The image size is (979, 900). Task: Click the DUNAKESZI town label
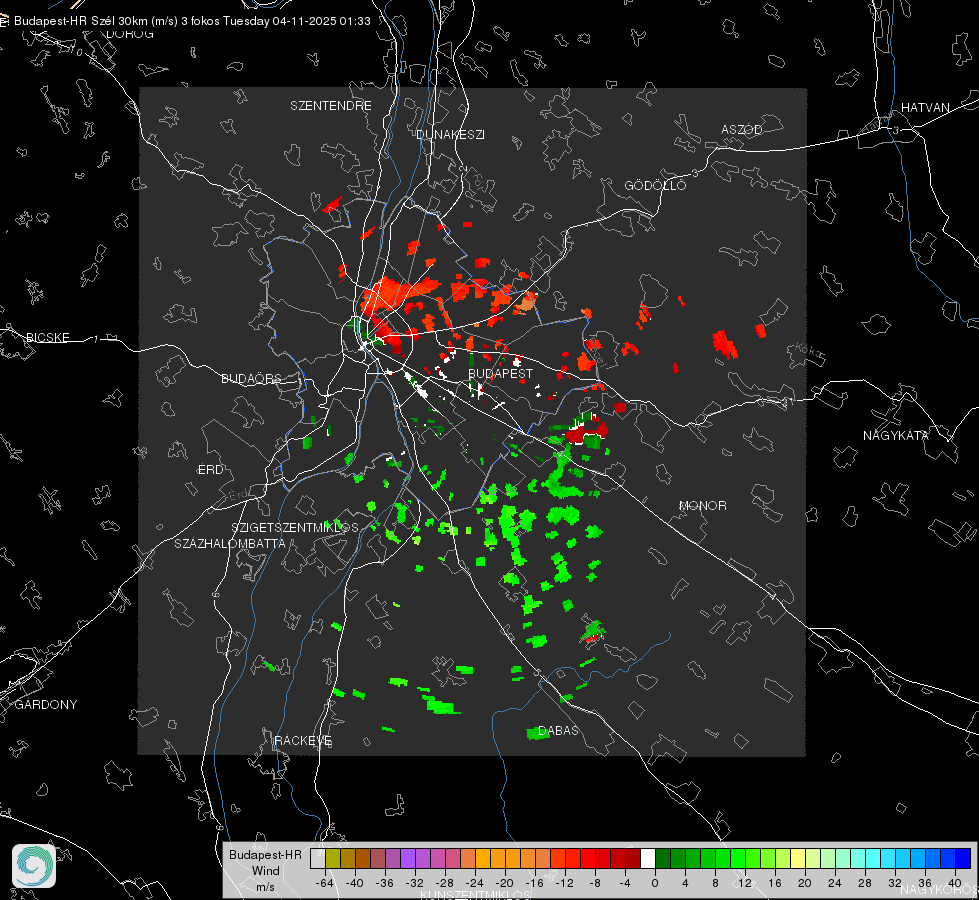coord(450,134)
